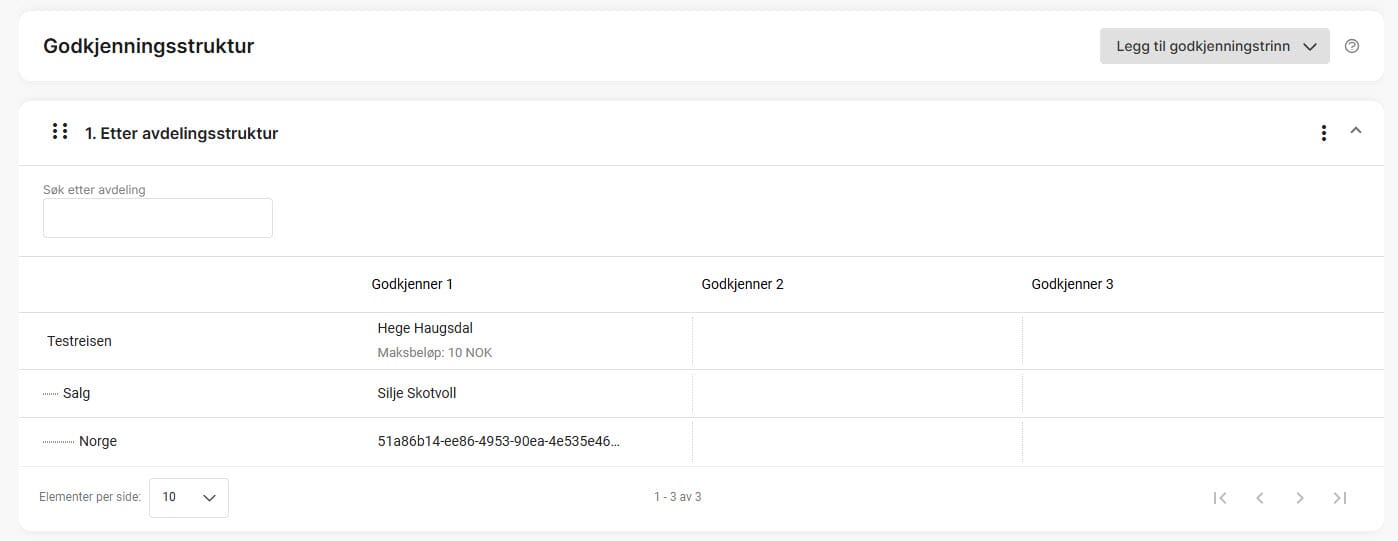Image resolution: width=1398 pixels, height=541 pixels.
Task: Click the Søk etter avdeling field
Action: tap(158, 218)
